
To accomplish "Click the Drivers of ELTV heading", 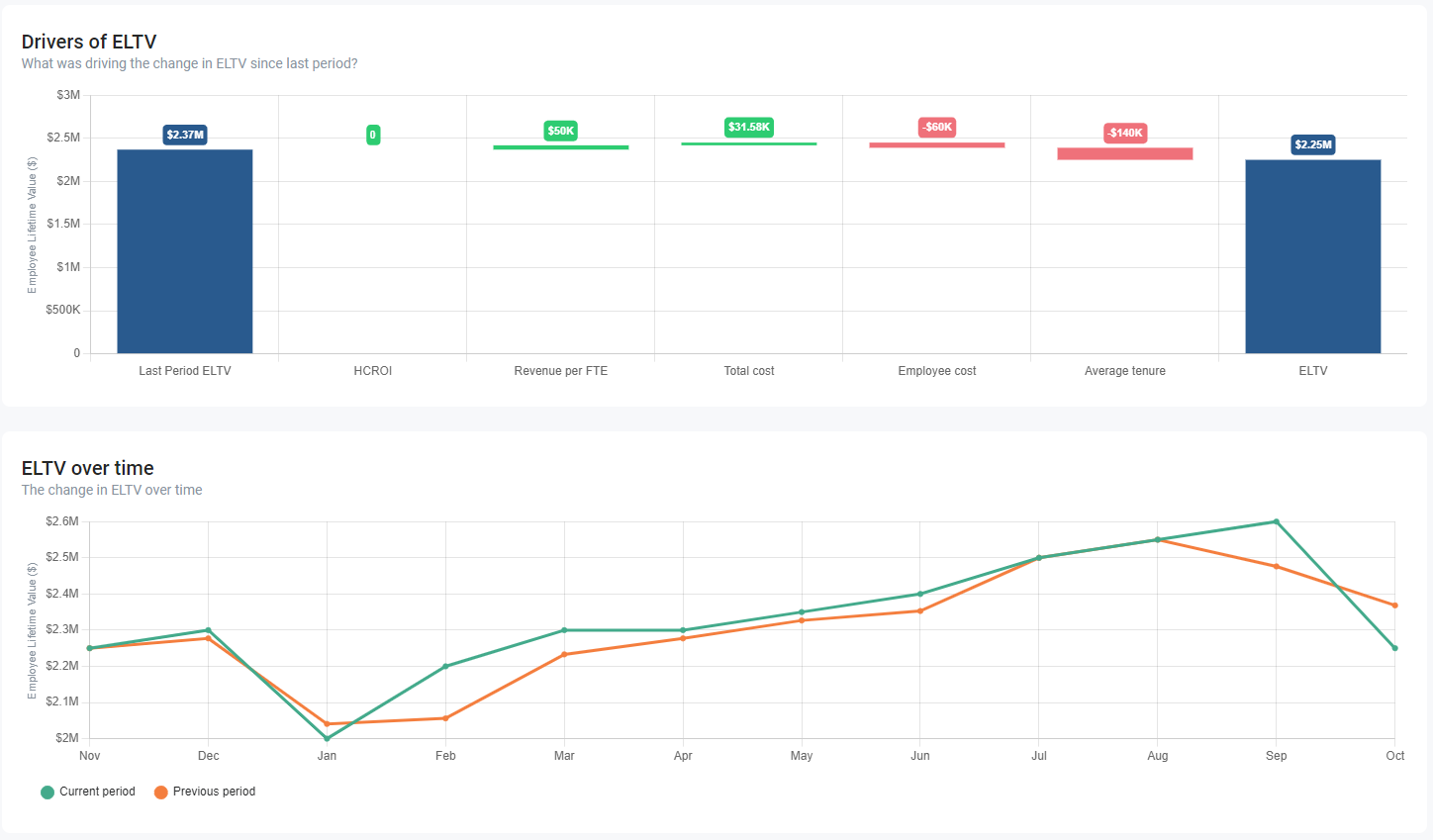I will (89, 42).
